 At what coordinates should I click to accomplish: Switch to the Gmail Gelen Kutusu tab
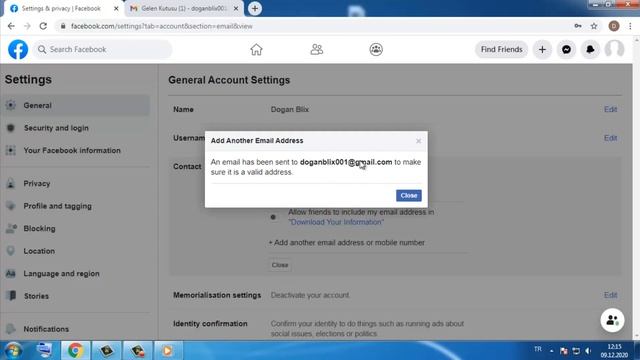184,9
